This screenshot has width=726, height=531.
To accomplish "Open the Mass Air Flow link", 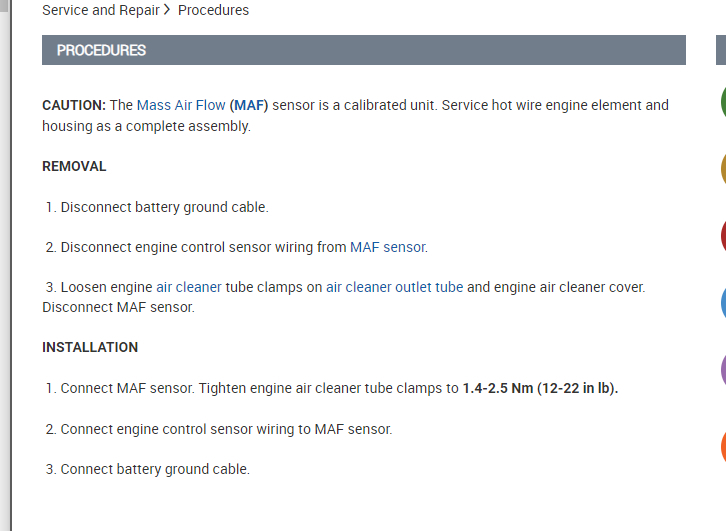I will [181, 105].
